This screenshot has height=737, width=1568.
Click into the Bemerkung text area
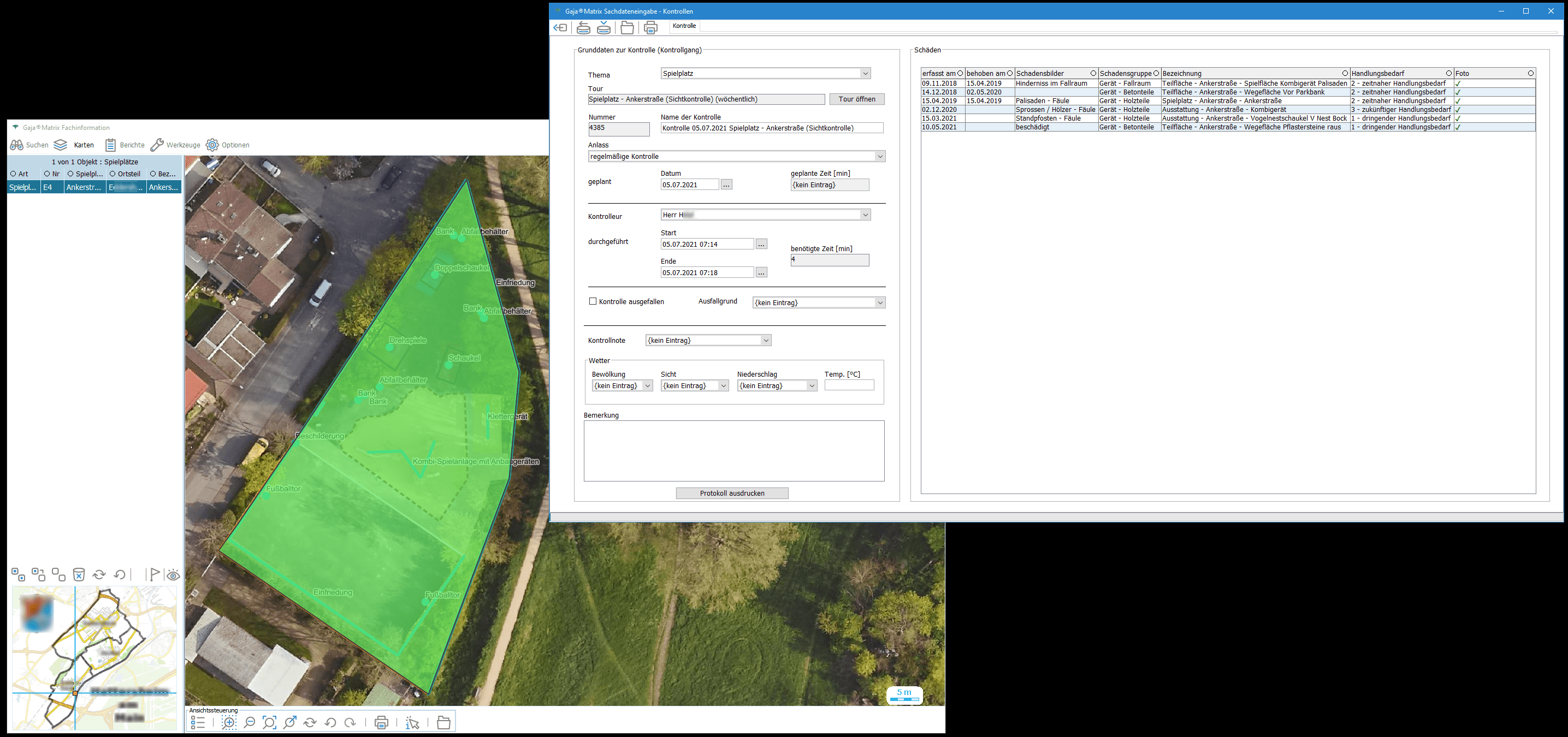tap(733, 450)
